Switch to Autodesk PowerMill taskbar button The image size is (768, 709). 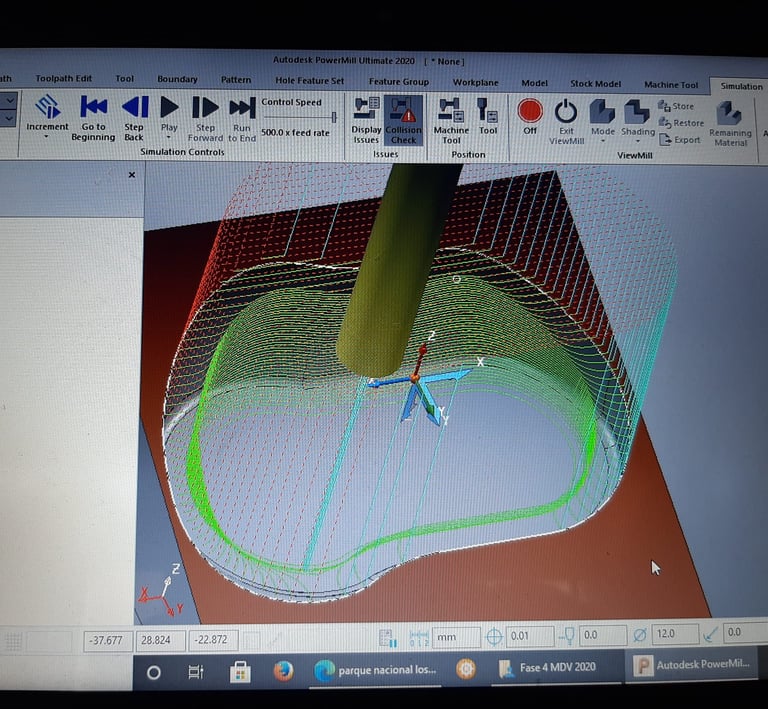(692, 665)
